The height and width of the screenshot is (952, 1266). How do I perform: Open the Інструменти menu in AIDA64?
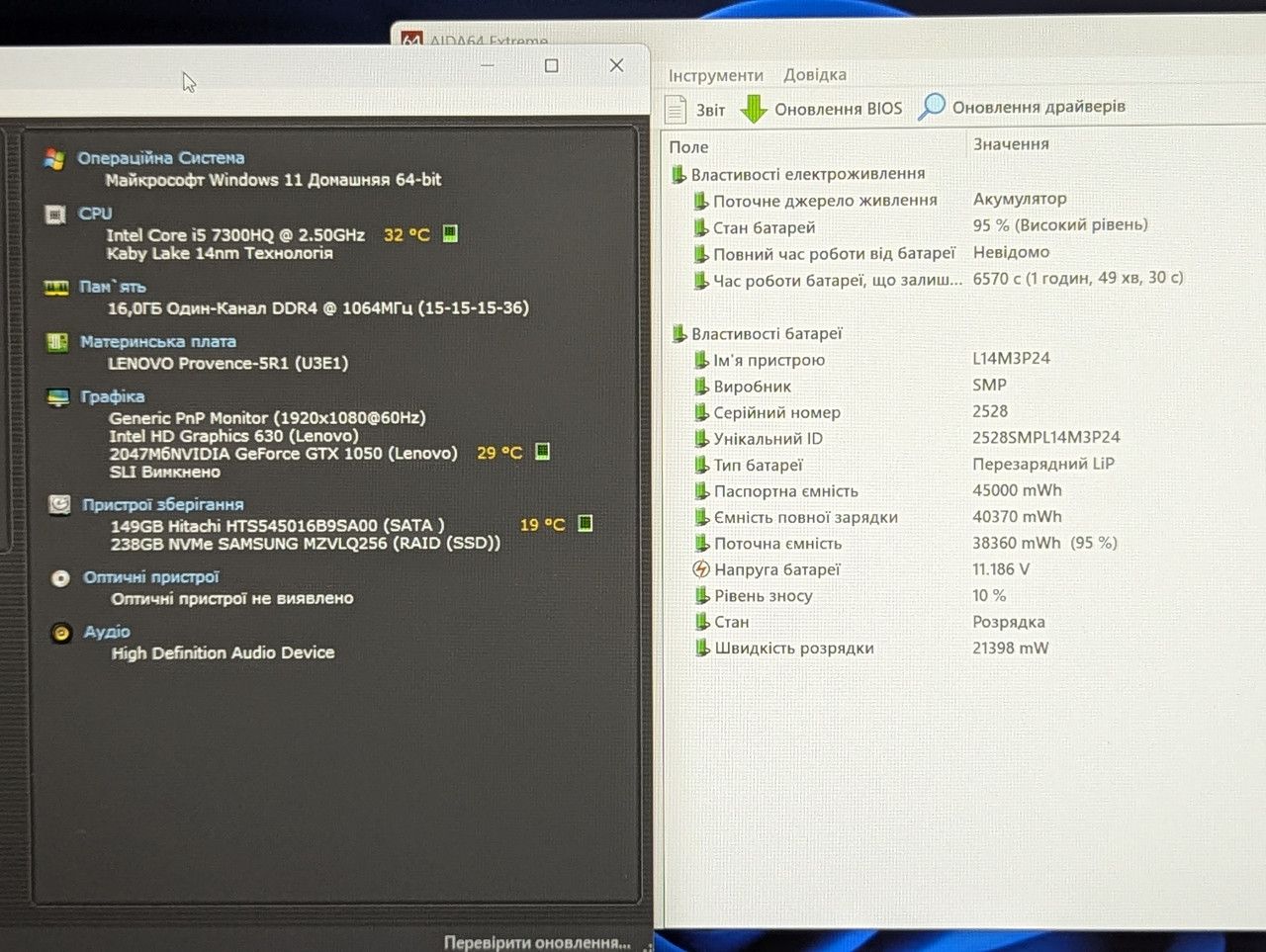click(716, 75)
